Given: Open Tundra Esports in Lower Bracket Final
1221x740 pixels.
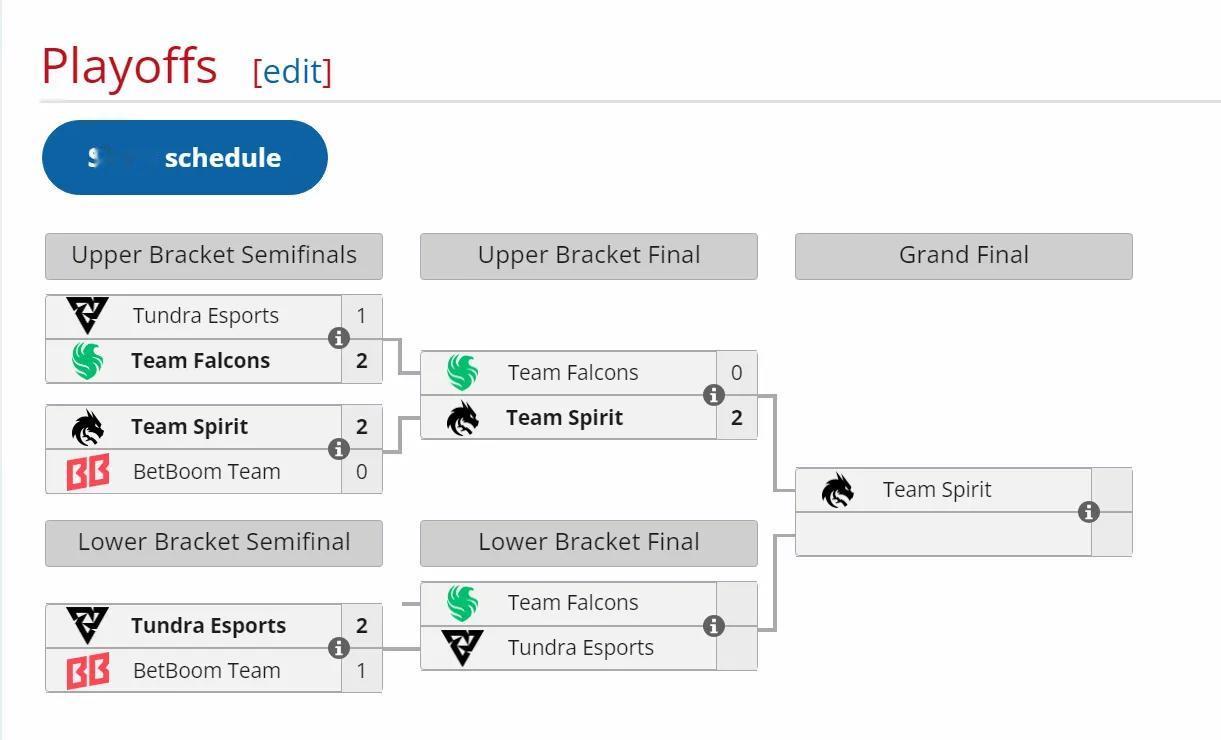Looking at the screenshot, I should 580,648.
